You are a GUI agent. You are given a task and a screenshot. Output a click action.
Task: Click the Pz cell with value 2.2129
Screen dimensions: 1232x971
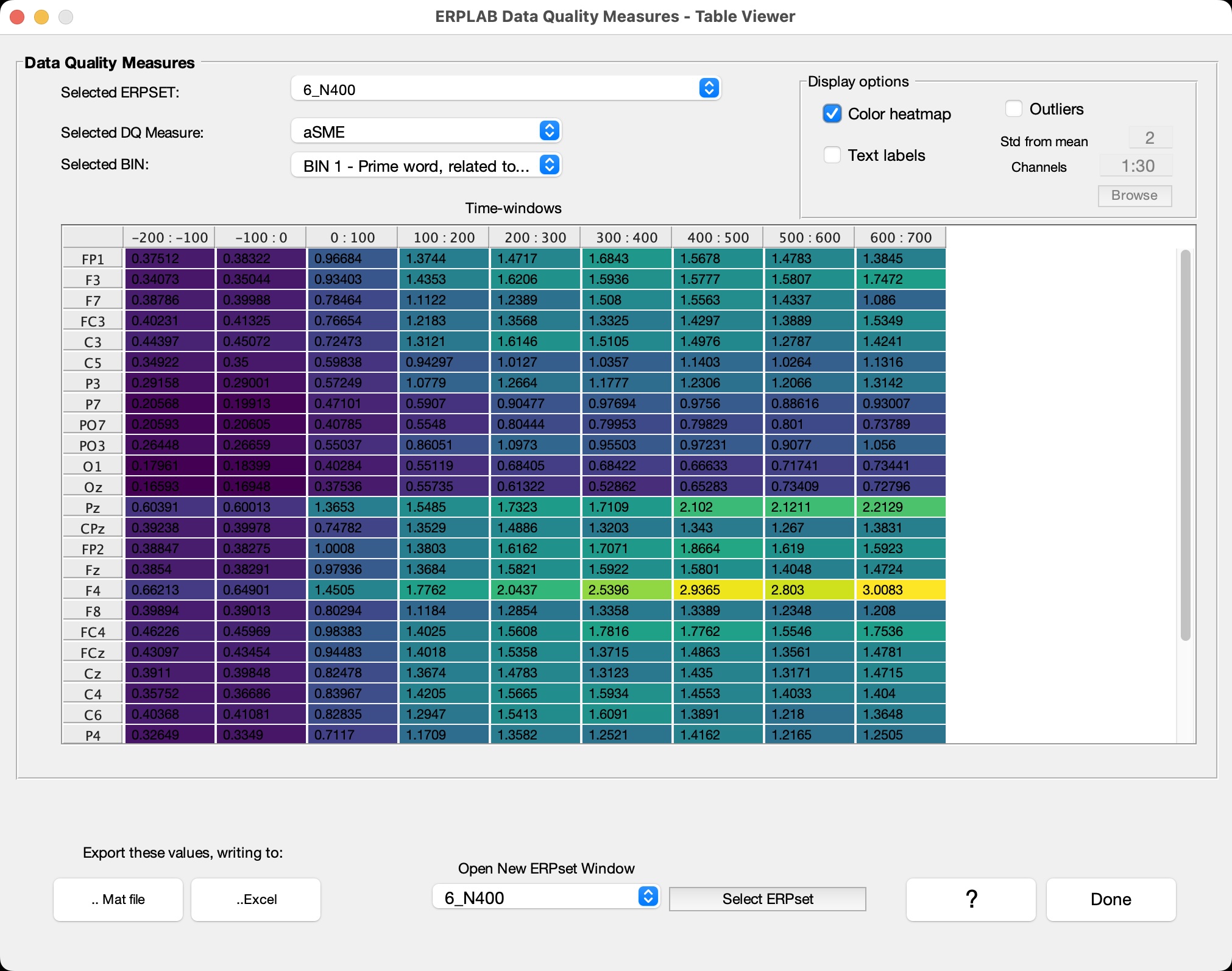pyautogui.click(x=901, y=507)
